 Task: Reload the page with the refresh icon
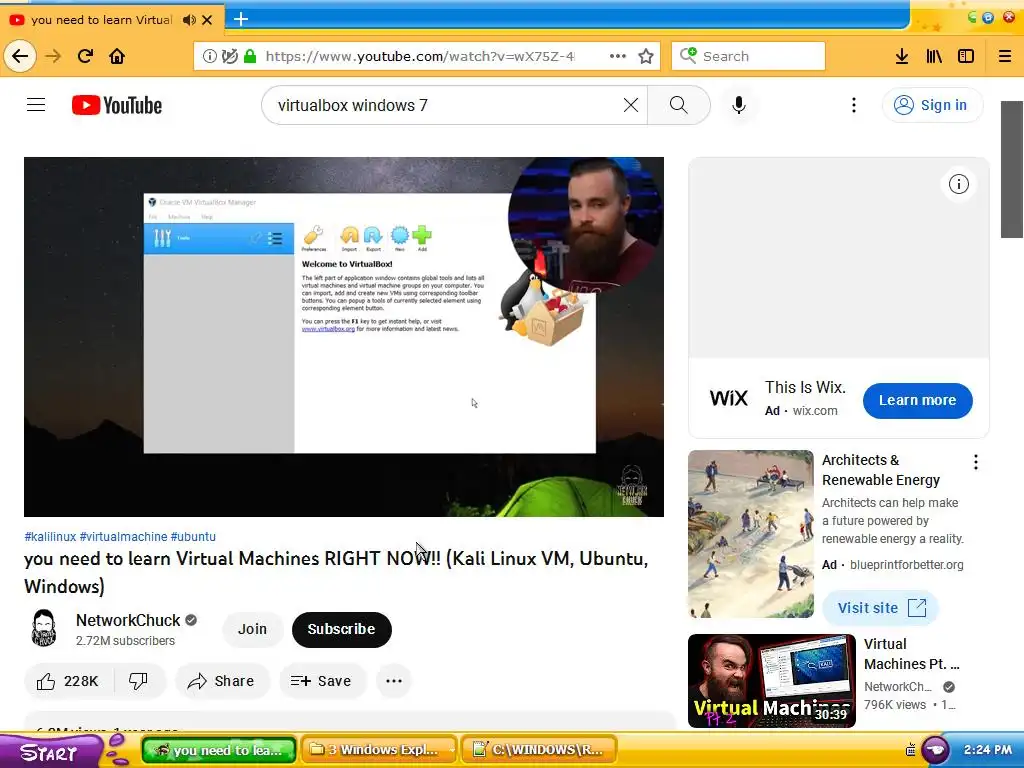86,56
